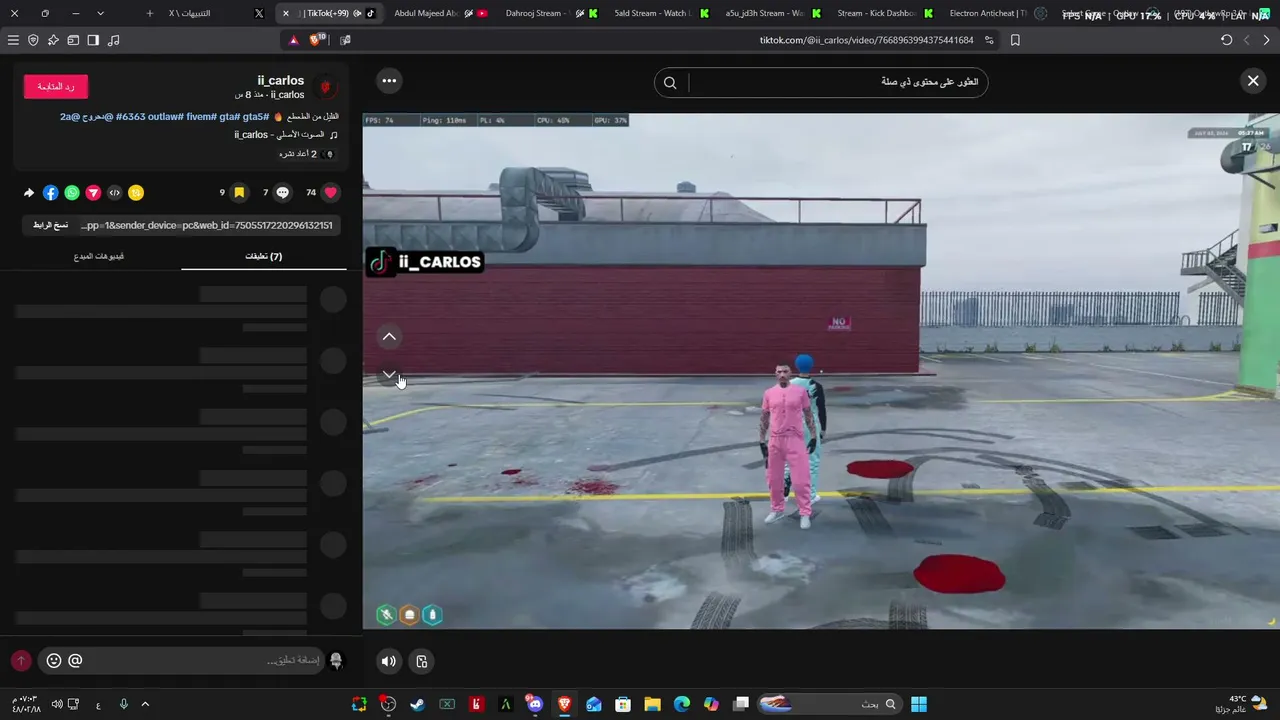Click the share arrow icon
Screen dimensions: 1280x720
tap(29, 192)
